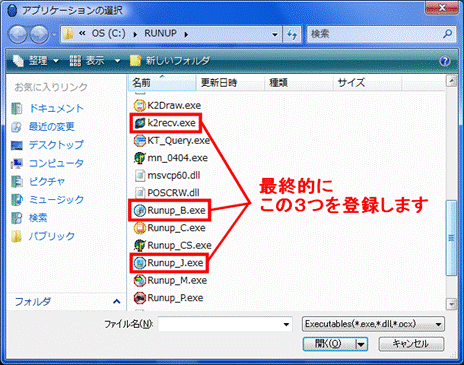
Task: Click the 最近の変更 sidebar icon
Action: click(x=17, y=127)
